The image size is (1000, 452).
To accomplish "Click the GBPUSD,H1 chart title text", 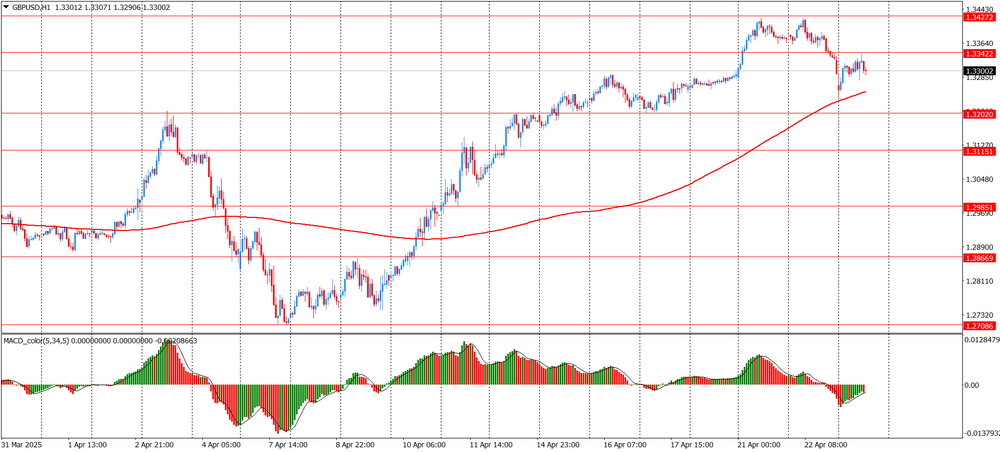I will [34, 7].
